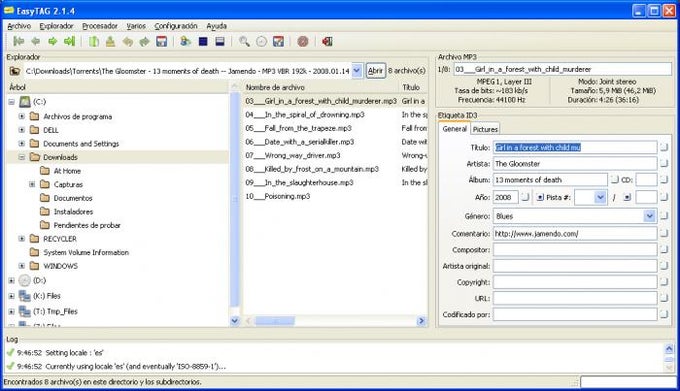The width and height of the screenshot is (680, 391).
Task: Click folder icon left of path field
Action: tap(15, 71)
